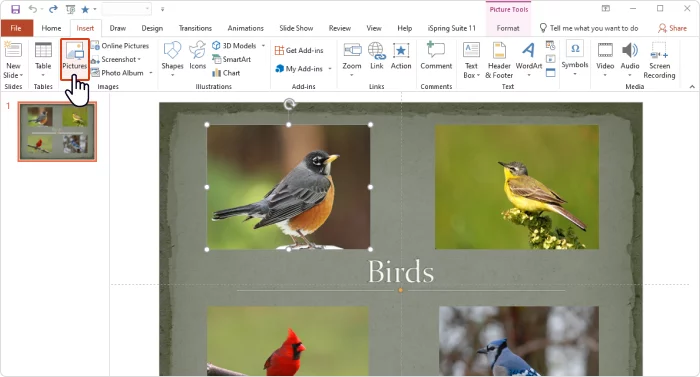Open the Help tab
The image size is (700, 377).
(x=404, y=28)
